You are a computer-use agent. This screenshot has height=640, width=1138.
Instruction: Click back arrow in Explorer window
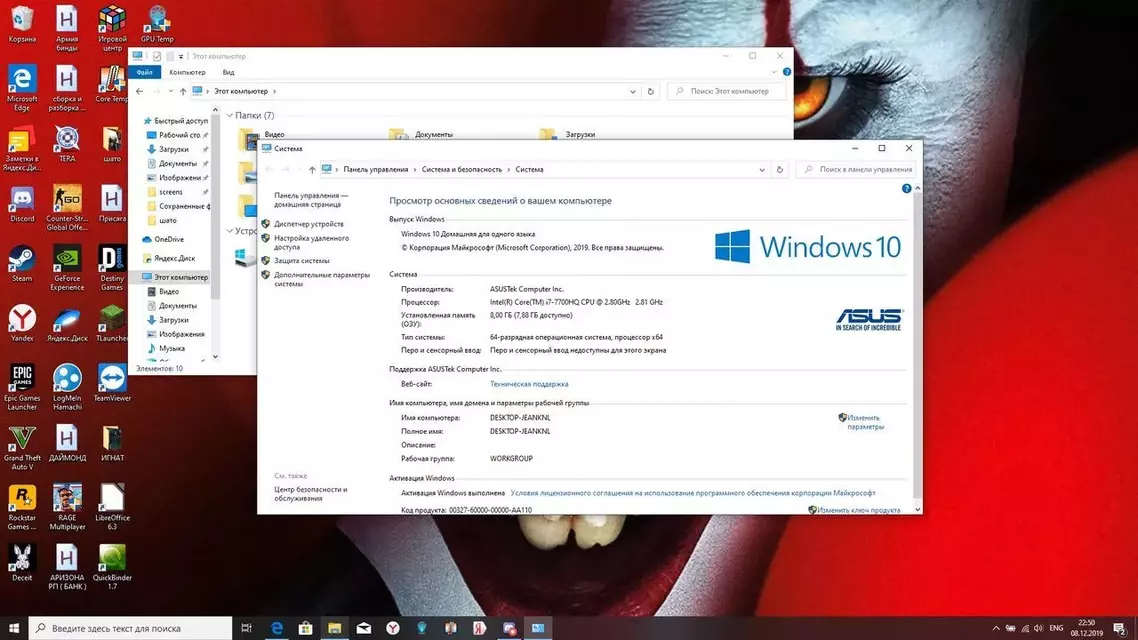[x=139, y=91]
